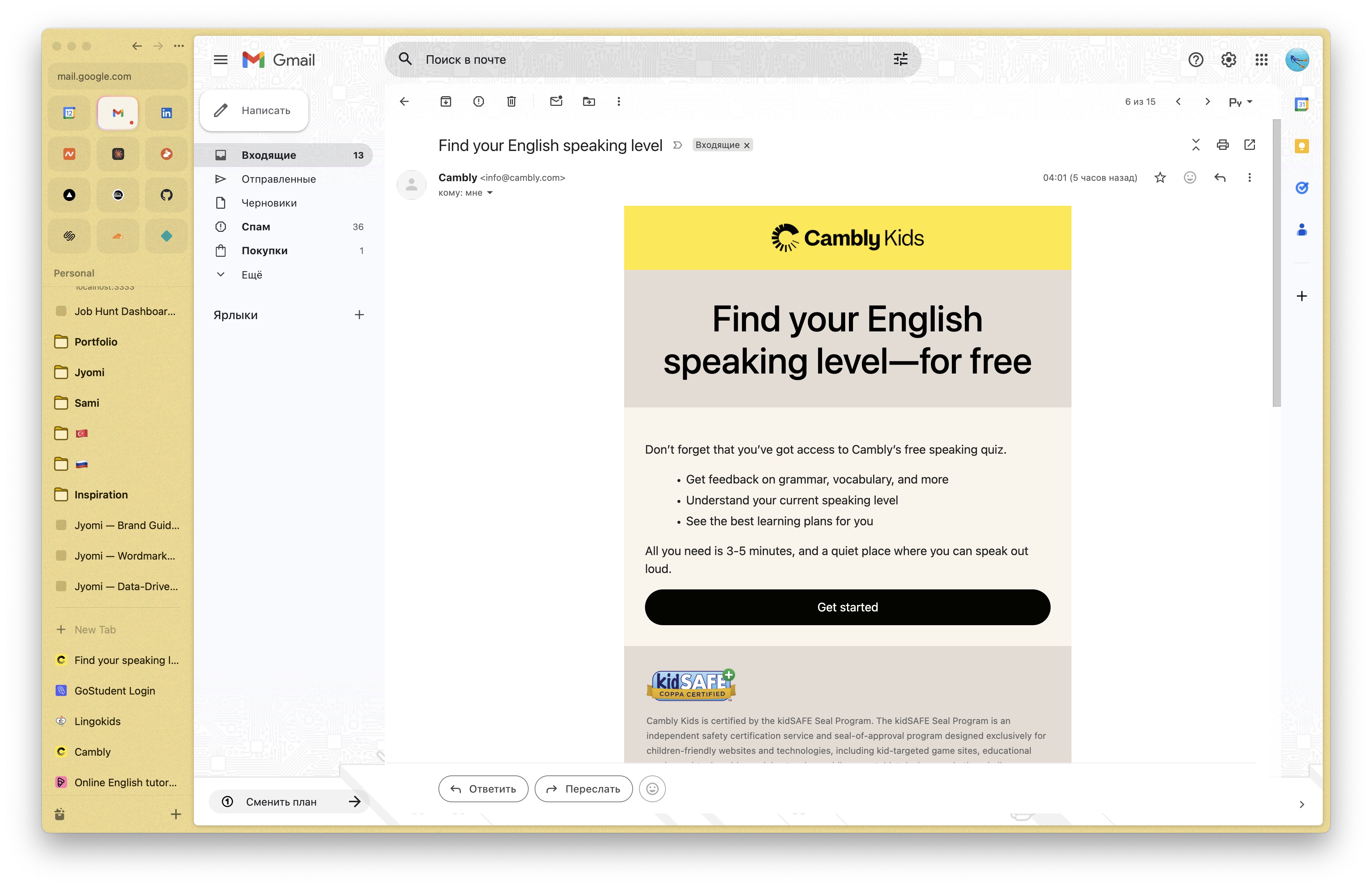Image resolution: width=1372 pixels, height=888 pixels.
Task: Remove the Входящие label from the email
Action: click(746, 145)
